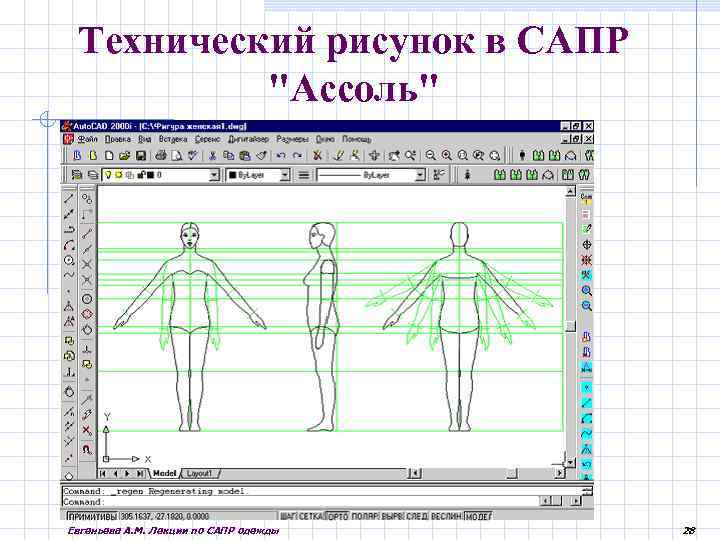
Task: Toggle ОРТО ortho mode in status bar
Action: coord(338,517)
